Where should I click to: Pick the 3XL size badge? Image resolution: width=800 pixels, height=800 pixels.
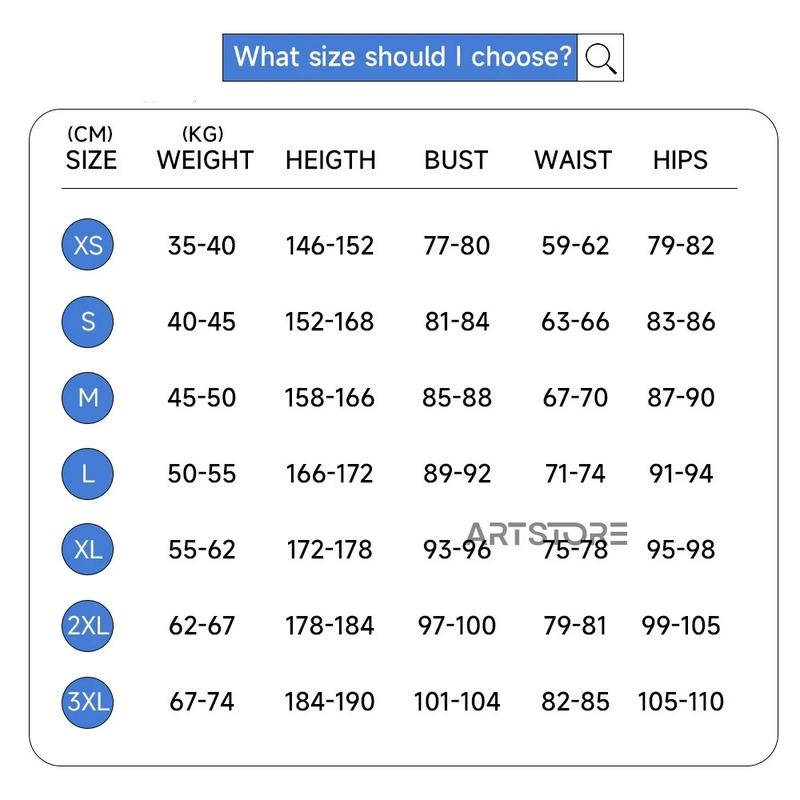87,702
